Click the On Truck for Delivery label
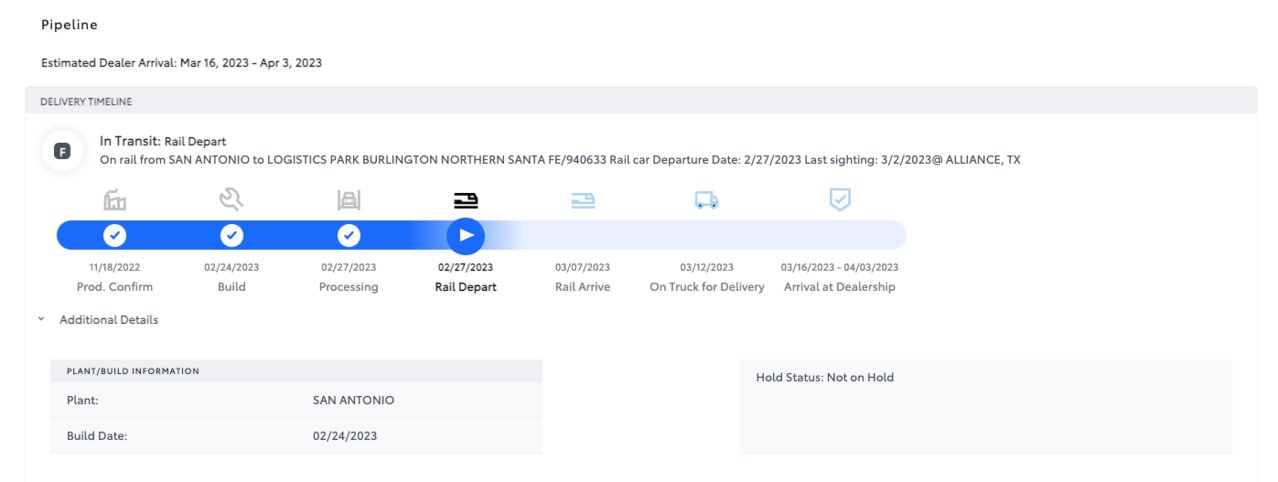This screenshot has width=1278, height=482. (707, 287)
